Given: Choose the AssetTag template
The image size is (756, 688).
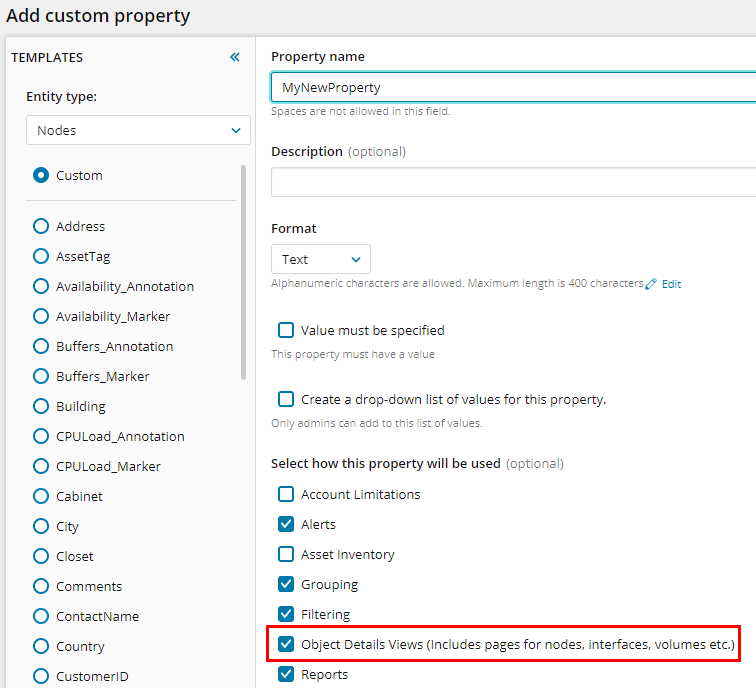Looking at the screenshot, I should [x=41, y=257].
